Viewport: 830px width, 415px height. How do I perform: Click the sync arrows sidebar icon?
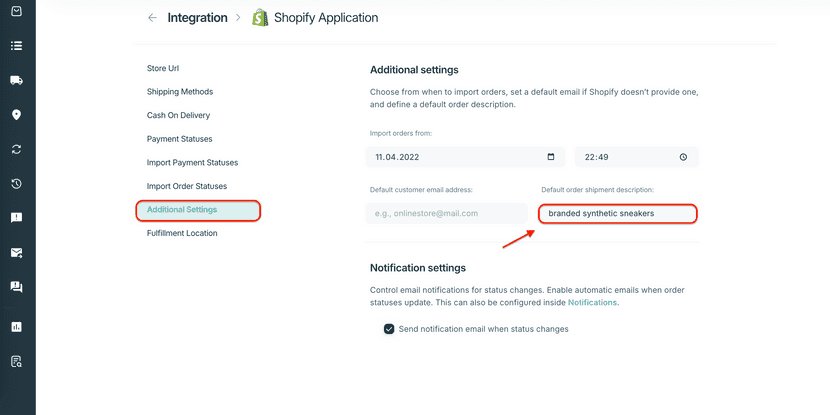(17, 149)
